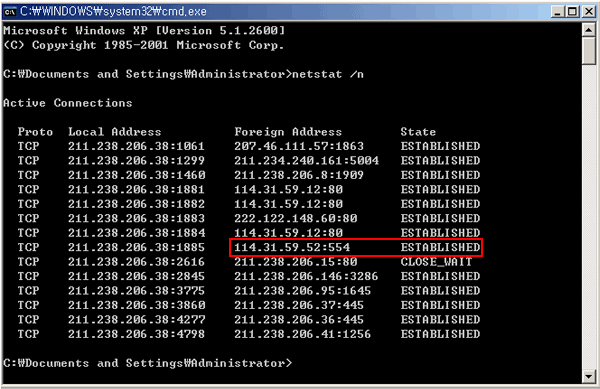Close the cmd.exe window

[x=589, y=12]
